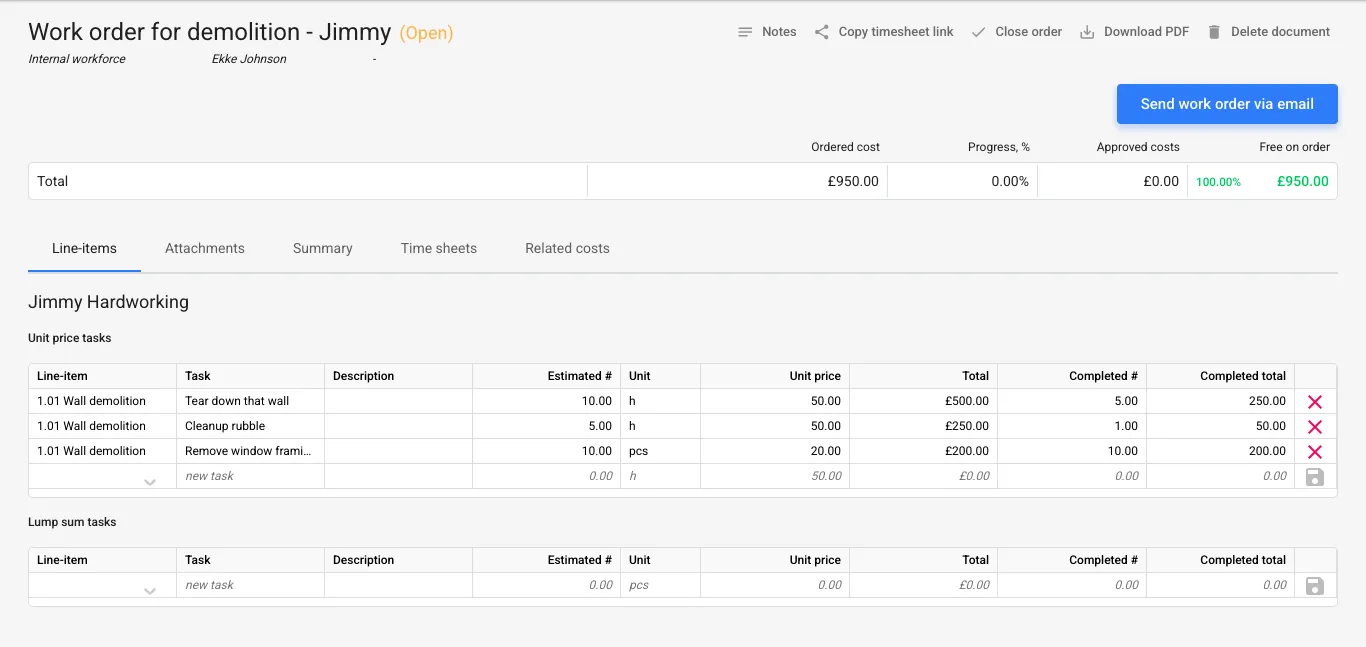The width and height of the screenshot is (1366, 647).
Task: Click unit price 20.00 cell
Action: click(774, 451)
